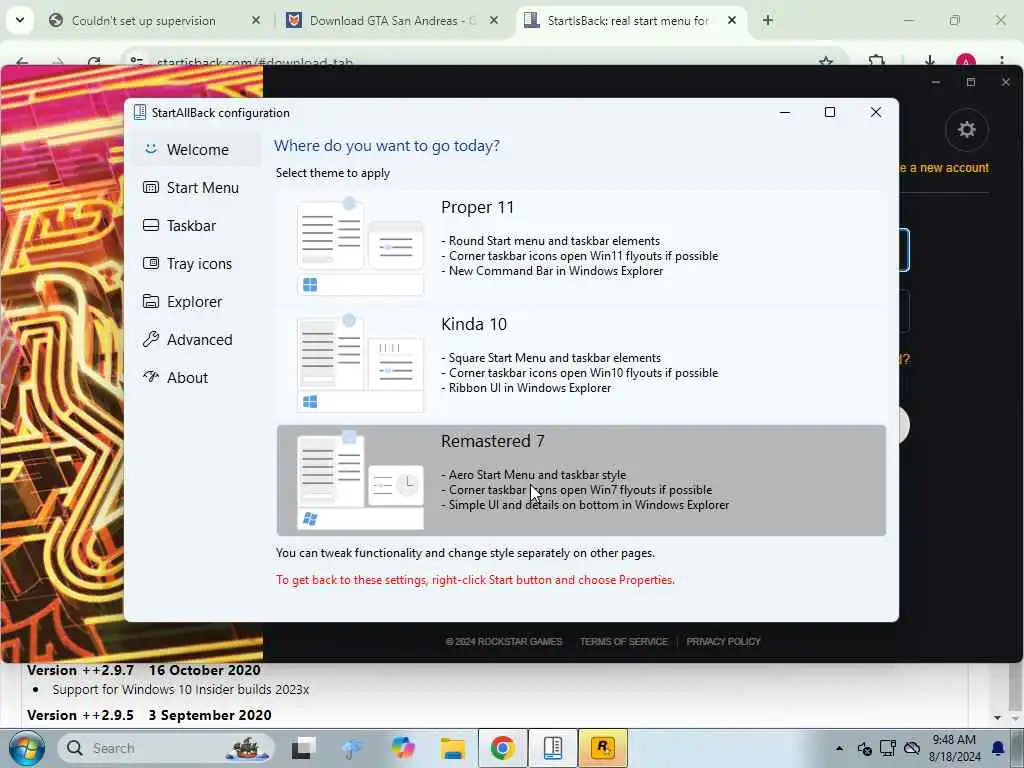Apply the Remastered 7 theme
Viewport: 1024px width, 768px height.
pos(581,481)
